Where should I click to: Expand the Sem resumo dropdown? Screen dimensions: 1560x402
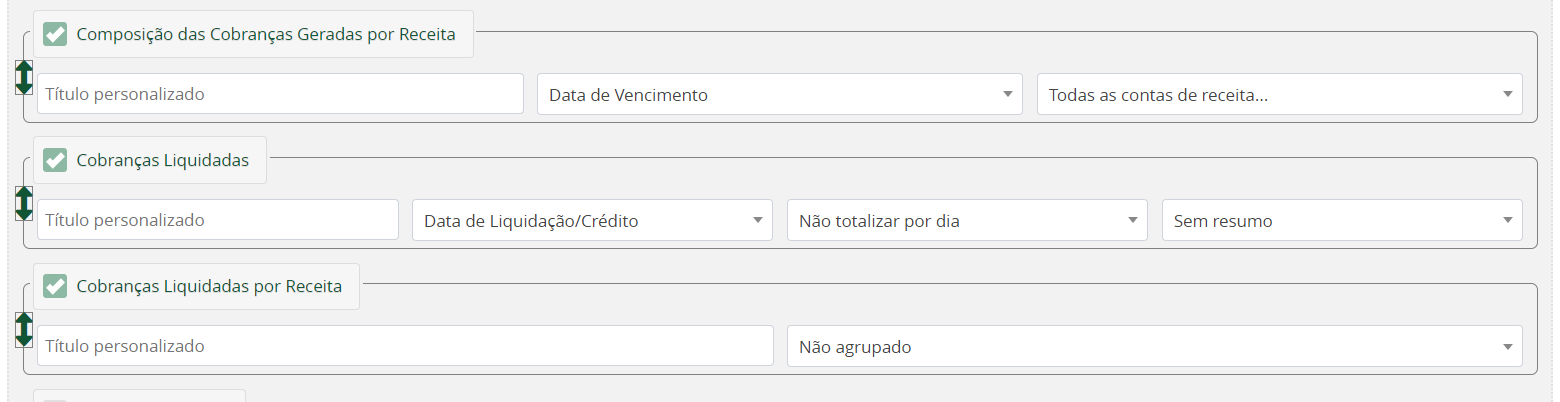coord(1342,220)
